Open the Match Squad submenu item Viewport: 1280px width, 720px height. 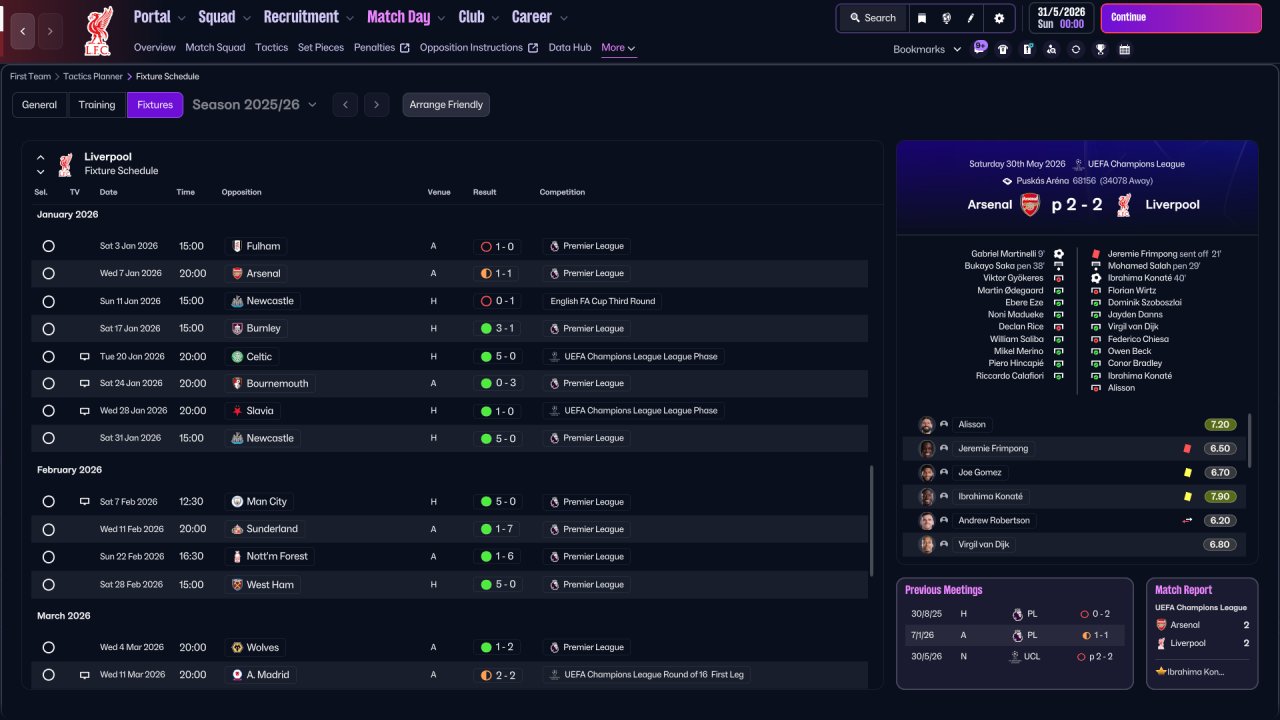[x=215, y=48]
